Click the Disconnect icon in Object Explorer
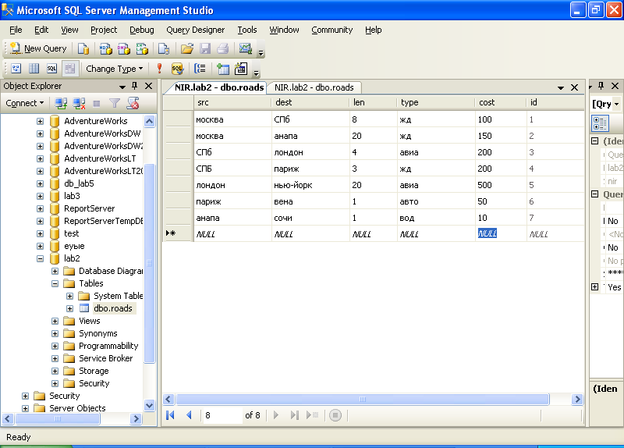 [x=79, y=103]
